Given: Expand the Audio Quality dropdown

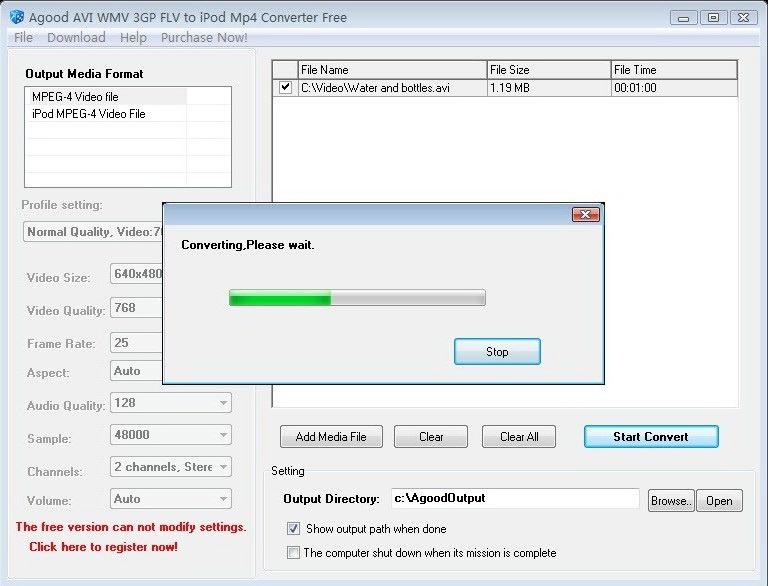Looking at the screenshot, I should (223, 403).
